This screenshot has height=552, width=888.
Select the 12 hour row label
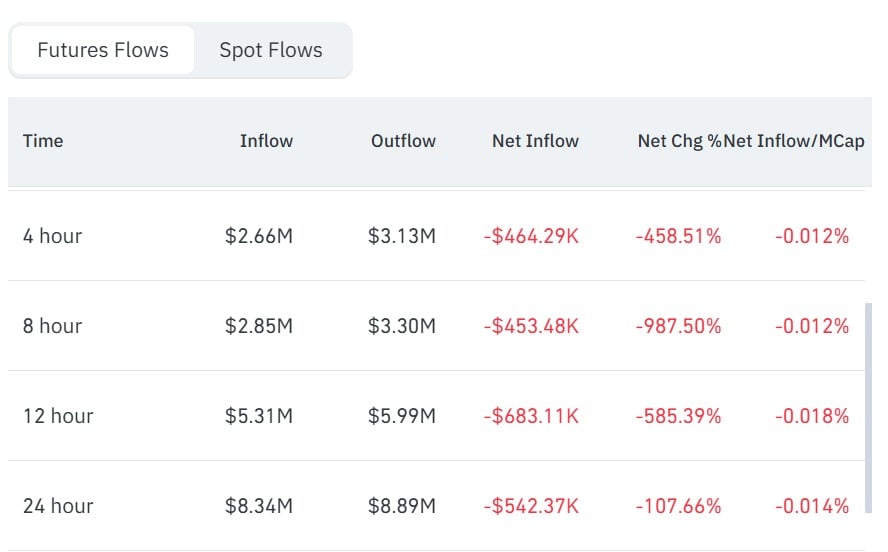tap(58, 416)
